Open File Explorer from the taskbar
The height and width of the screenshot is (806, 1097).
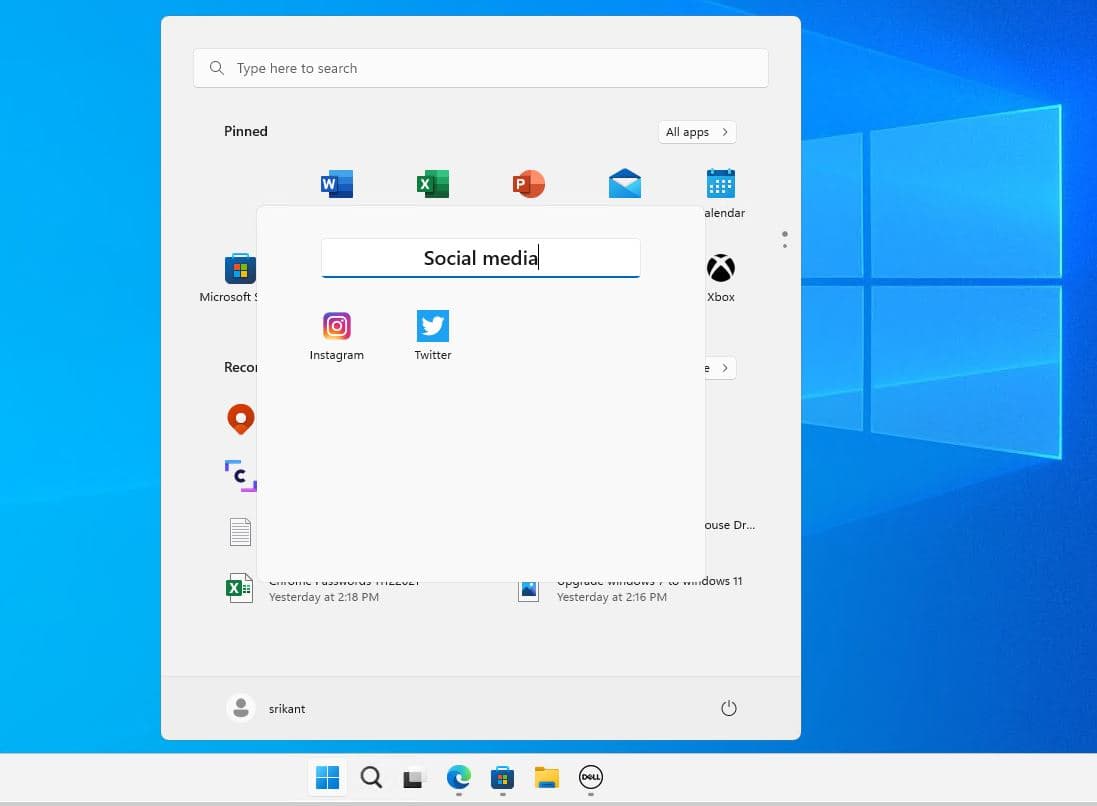pyautogui.click(x=546, y=777)
